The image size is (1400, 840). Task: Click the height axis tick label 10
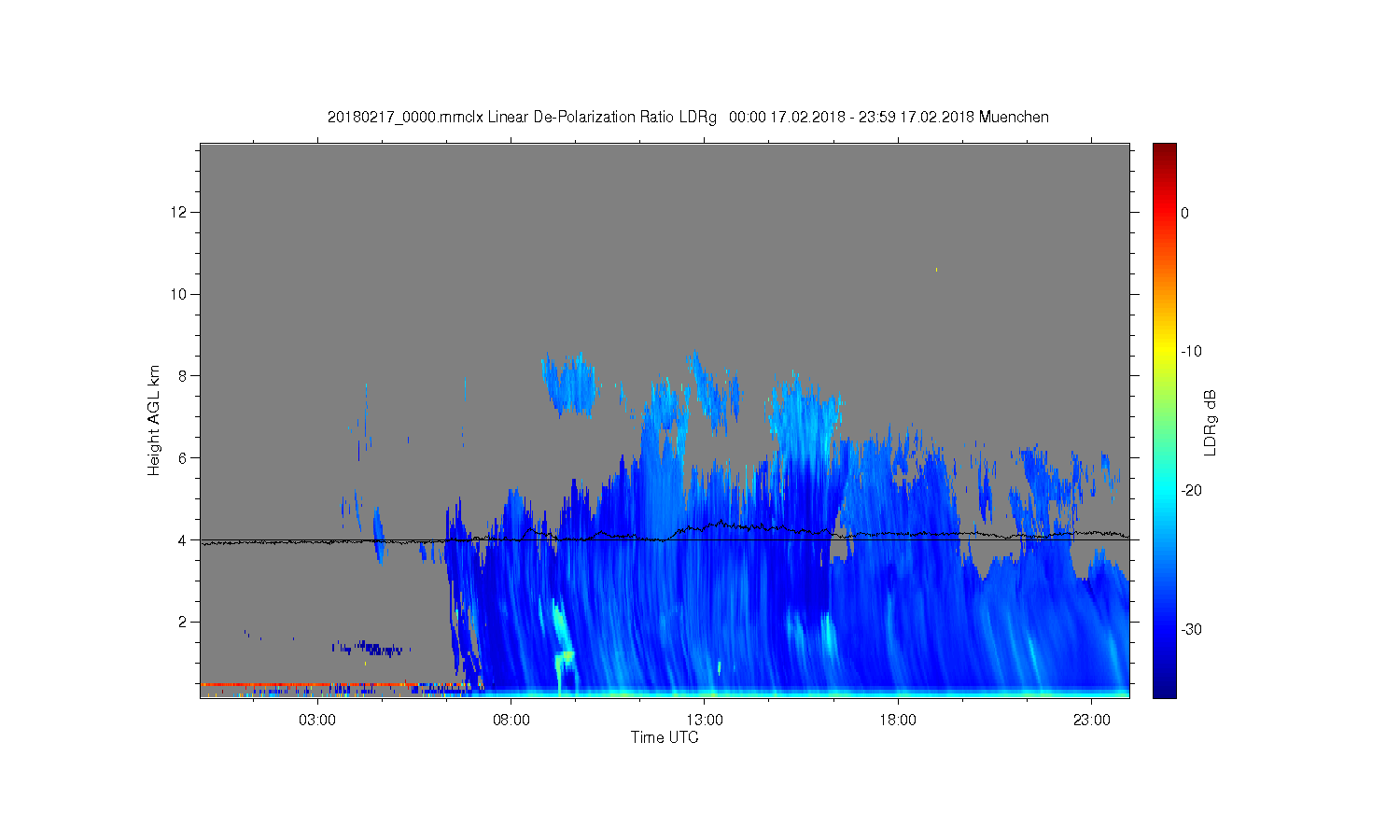coord(181,294)
